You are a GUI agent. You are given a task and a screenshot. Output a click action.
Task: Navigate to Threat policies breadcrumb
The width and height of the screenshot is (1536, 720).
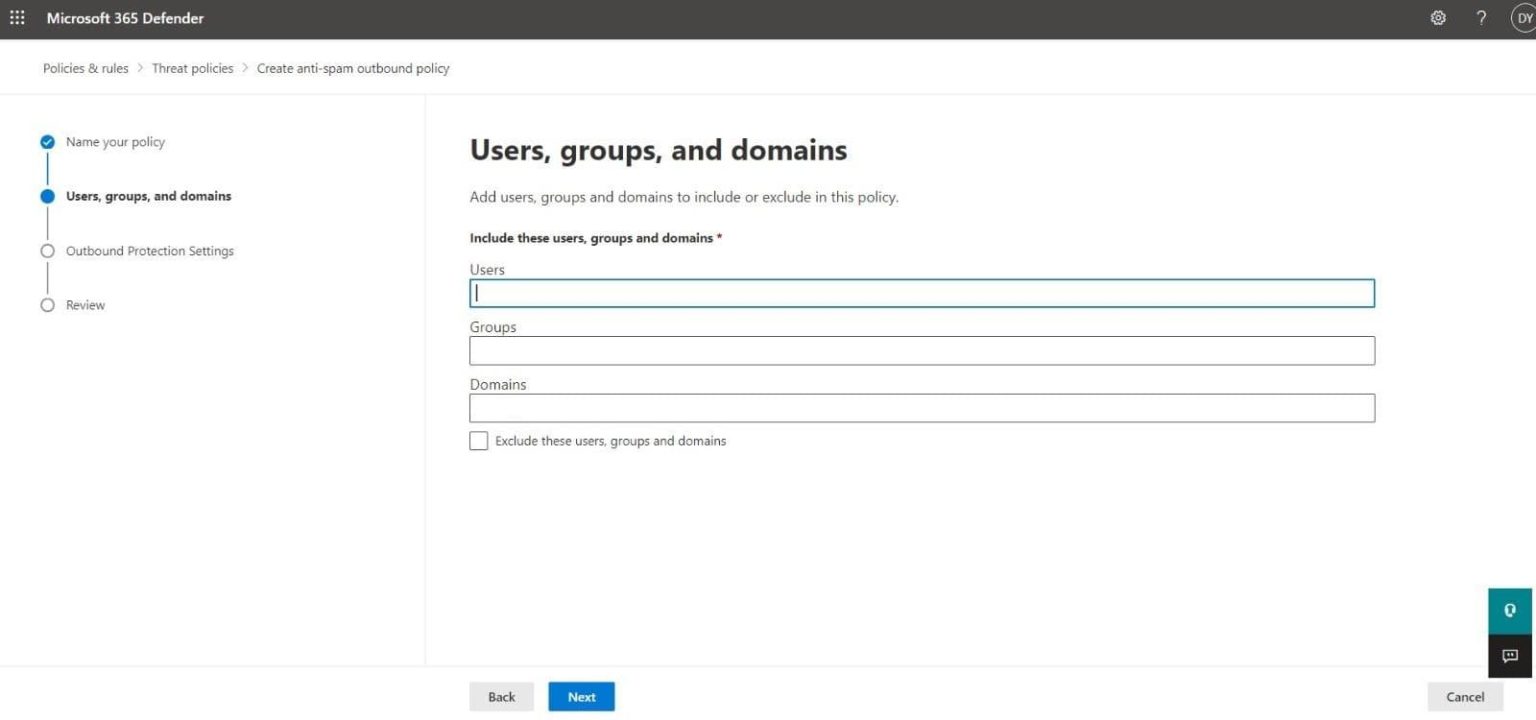click(x=192, y=67)
